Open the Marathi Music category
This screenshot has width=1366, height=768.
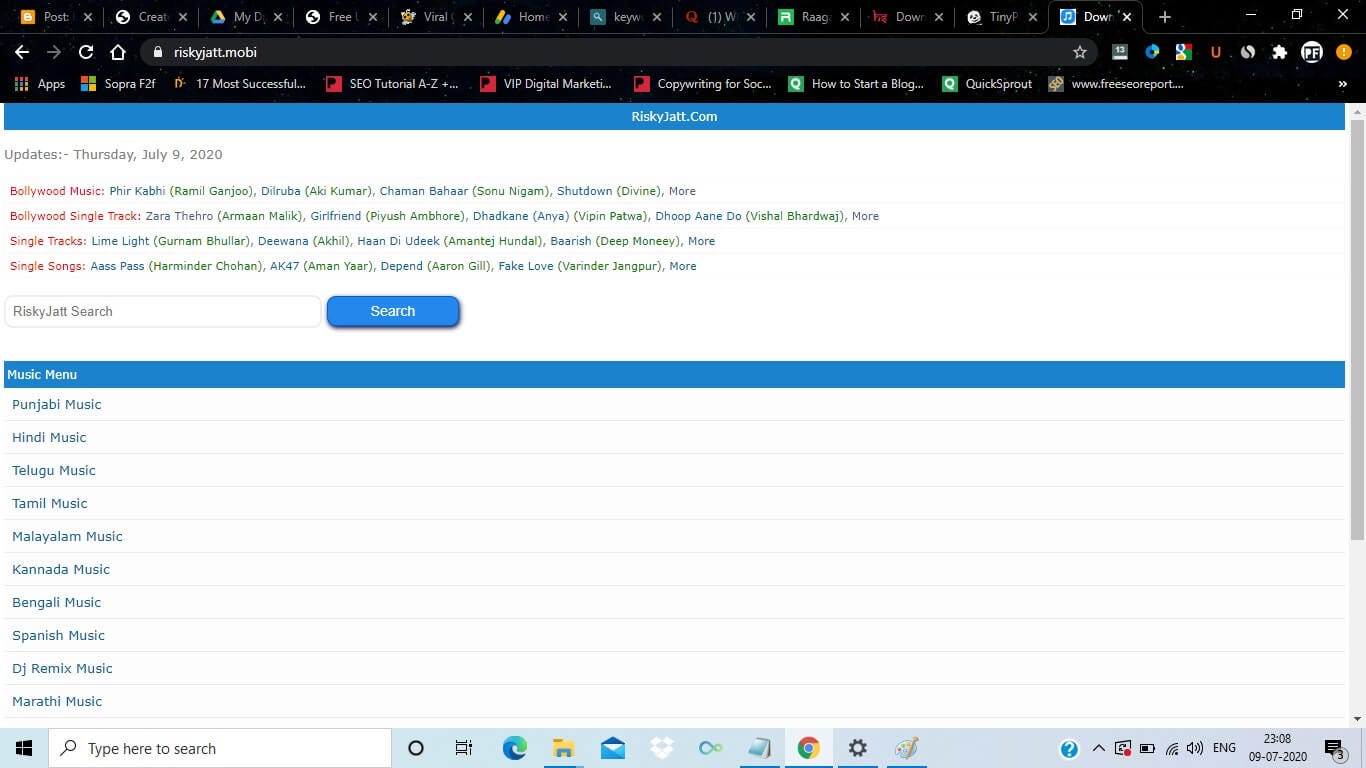click(57, 701)
